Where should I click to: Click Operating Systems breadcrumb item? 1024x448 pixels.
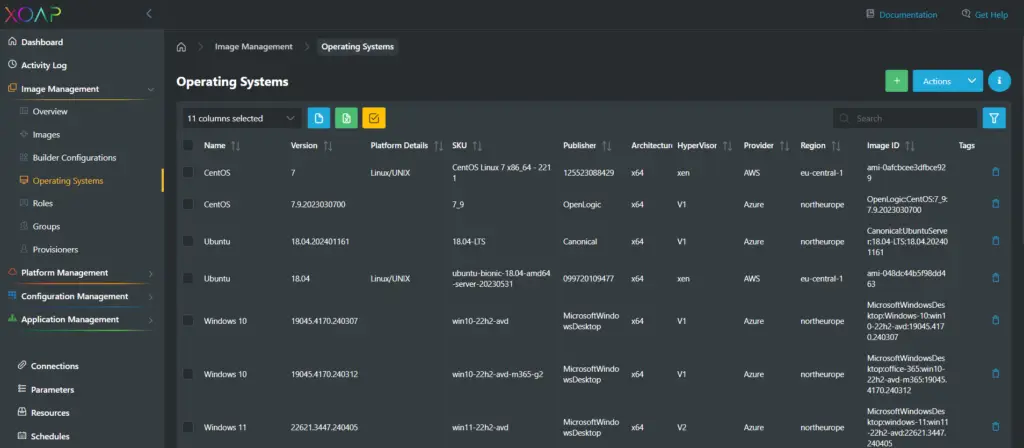tap(357, 47)
